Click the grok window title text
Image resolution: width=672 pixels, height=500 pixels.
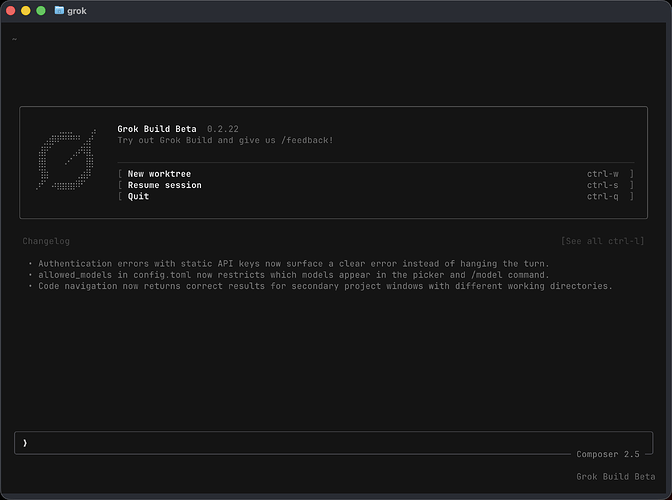[77, 11]
